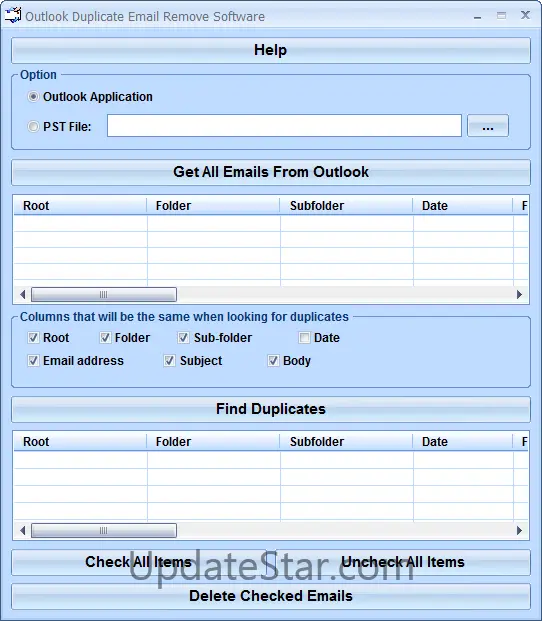Click left arrow of lower table scrollbar
The image size is (542, 621).
click(x=23, y=530)
